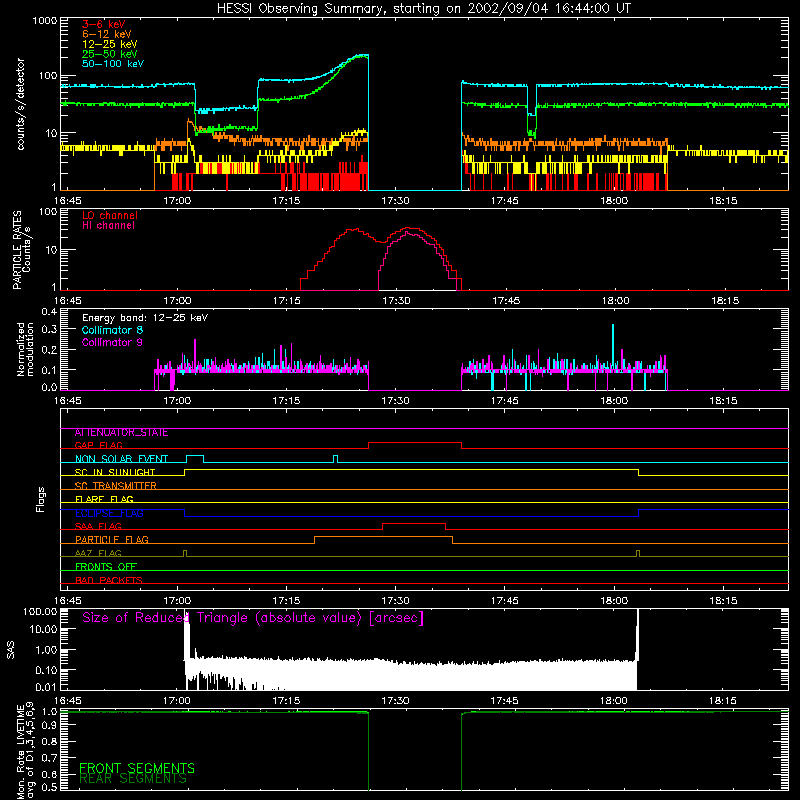Click the 'Energy band: 12-25 keV' caption
This screenshot has width=800, height=800.
point(145,318)
